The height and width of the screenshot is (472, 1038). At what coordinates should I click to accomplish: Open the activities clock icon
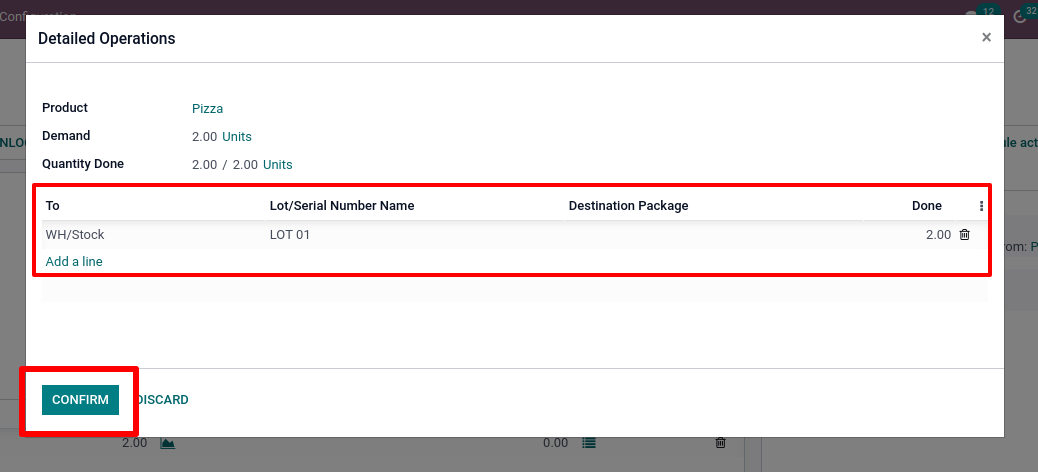pyautogui.click(x=1020, y=16)
